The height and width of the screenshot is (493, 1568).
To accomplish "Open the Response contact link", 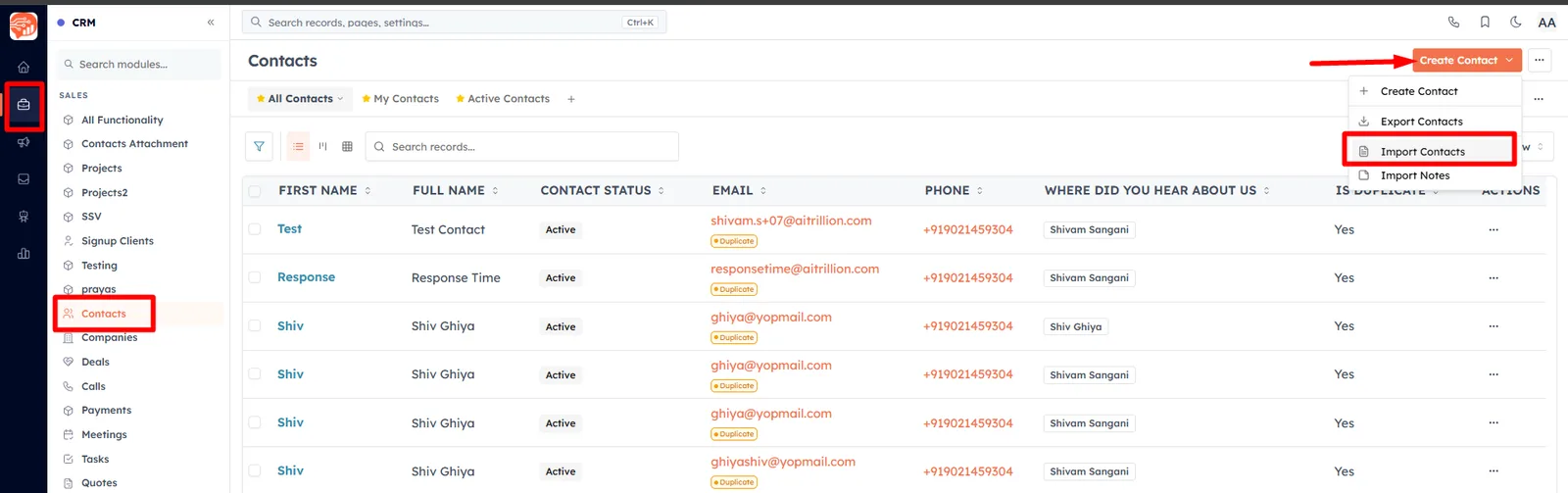I will [306, 277].
